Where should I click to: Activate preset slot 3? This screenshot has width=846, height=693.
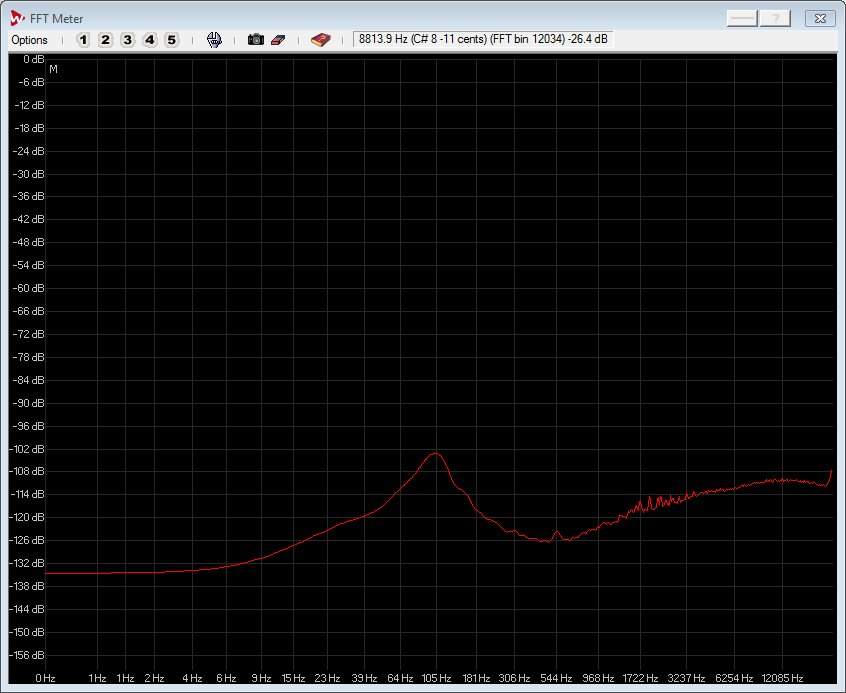tap(127, 40)
